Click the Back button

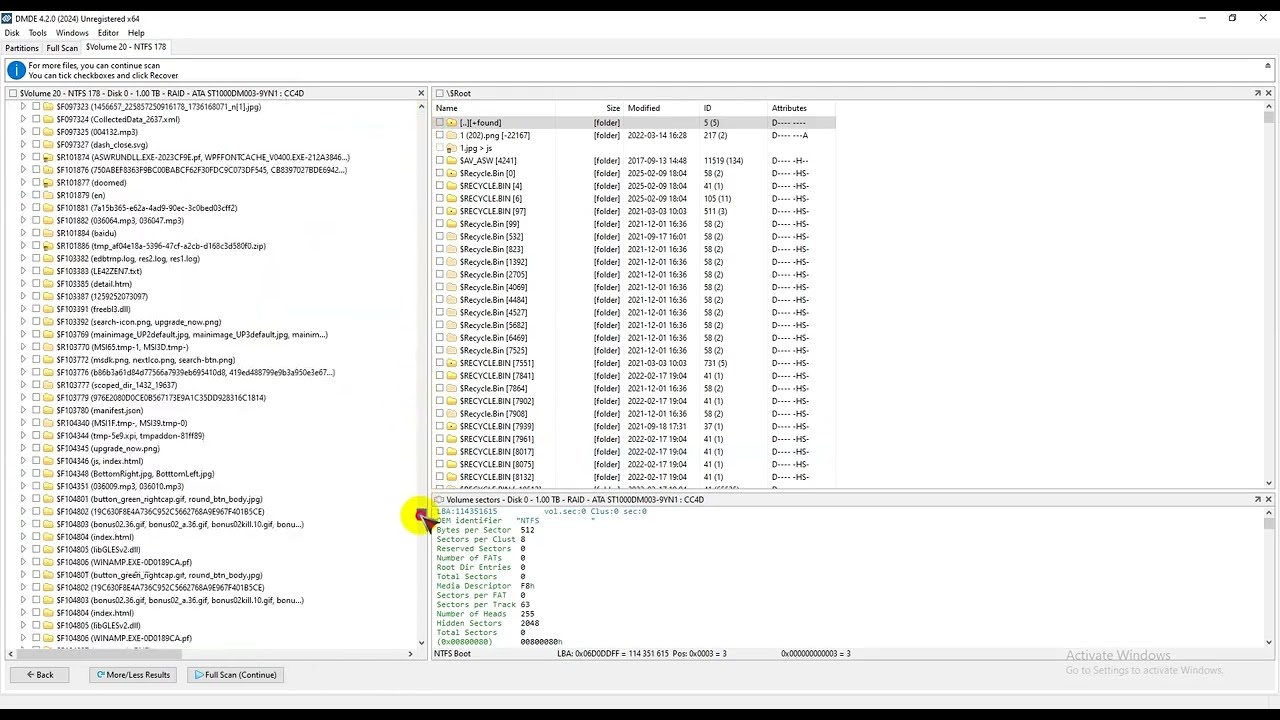[x=41, y=675]
